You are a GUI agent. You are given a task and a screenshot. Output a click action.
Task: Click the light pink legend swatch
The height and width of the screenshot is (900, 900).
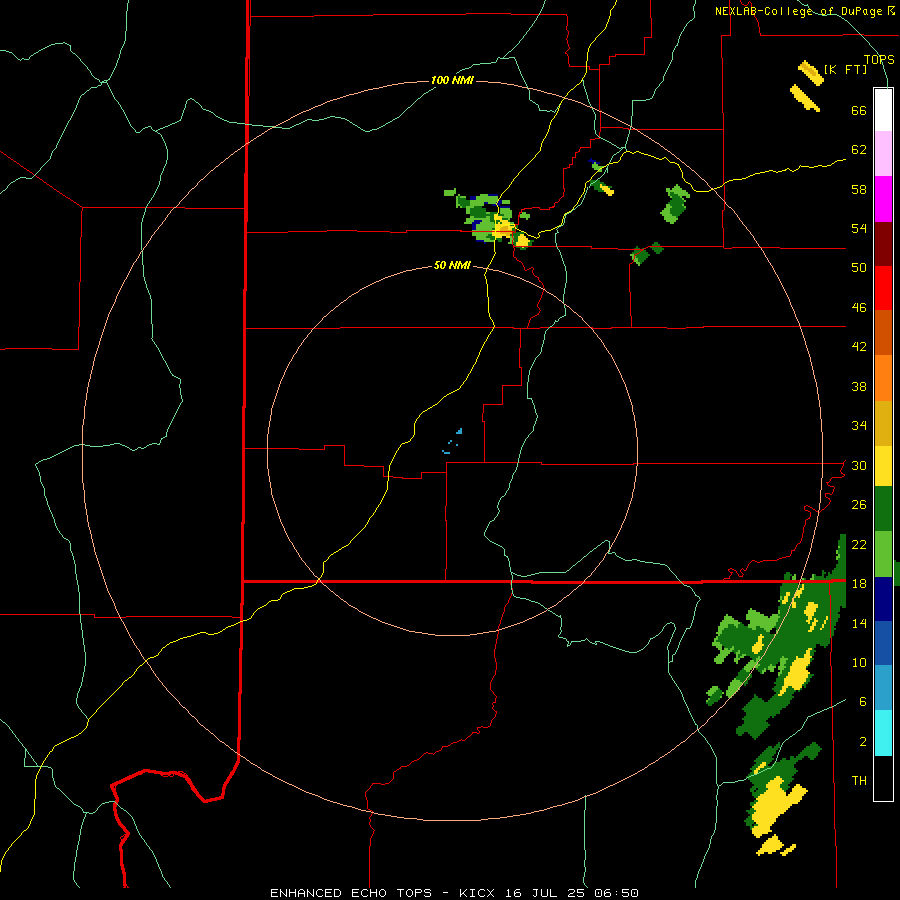pyautogui.click(x=883, y=154)
